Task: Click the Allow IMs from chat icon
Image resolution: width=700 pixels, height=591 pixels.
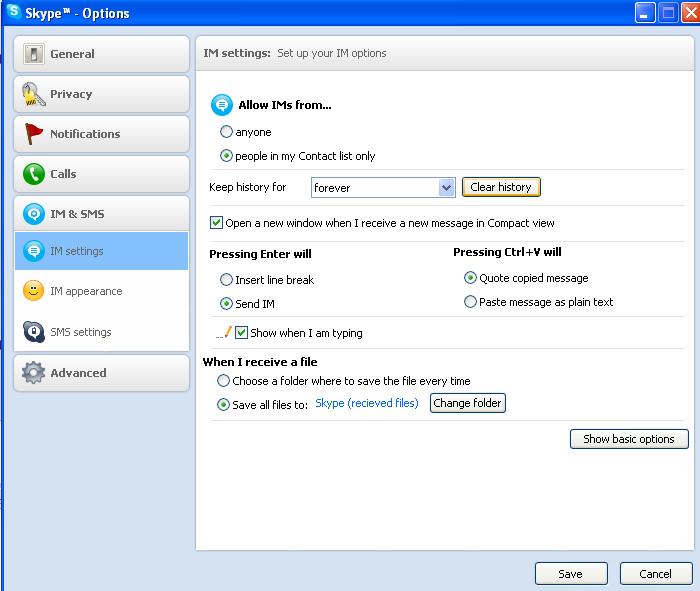Action: [221, 105]
